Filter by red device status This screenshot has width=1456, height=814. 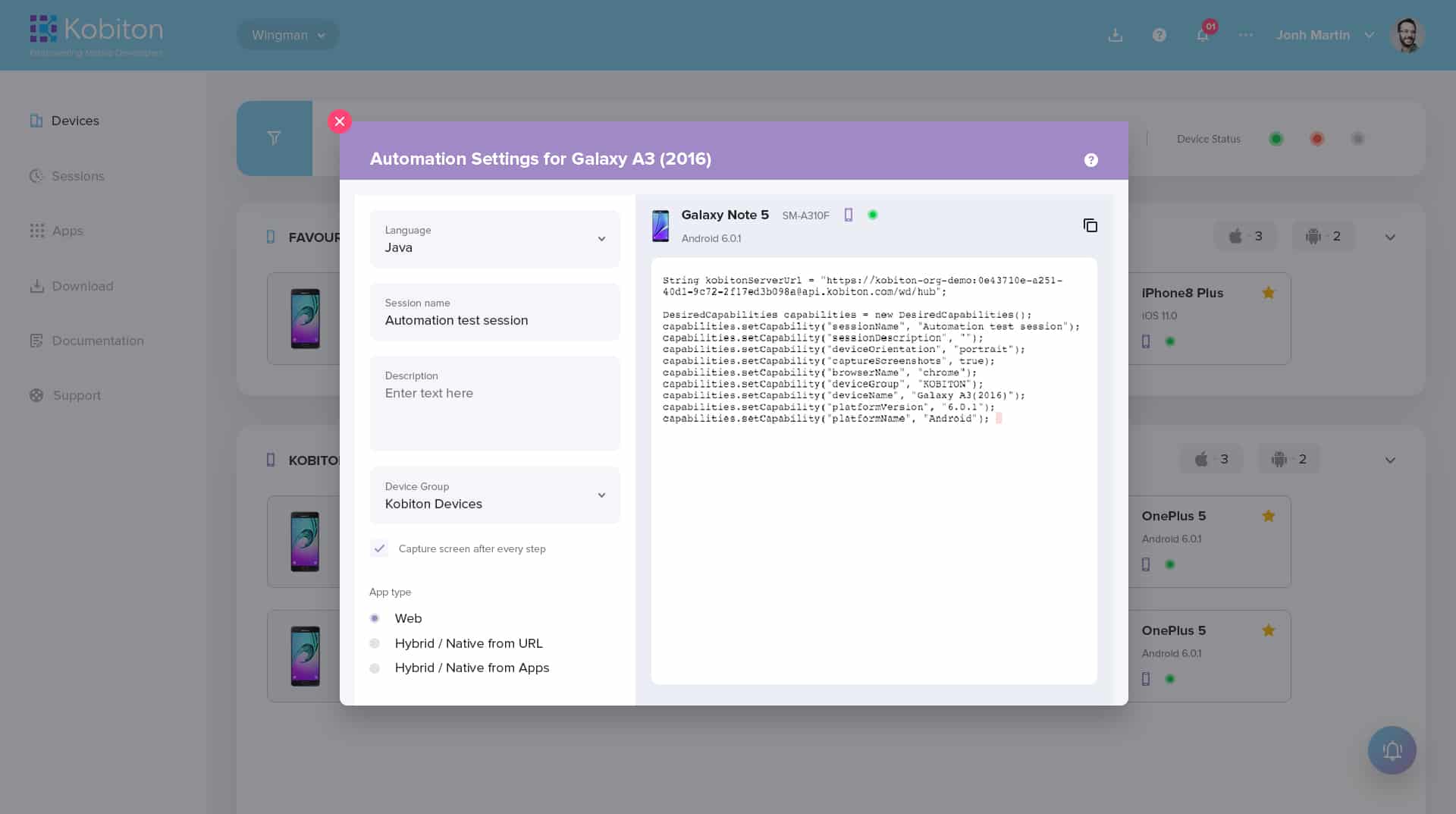[x=1316, y=139]
